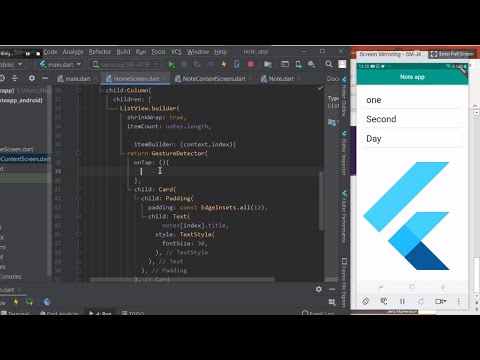480x360 pixels.
Task: Click the user avatar icon in toolbar
Action: 342,64
